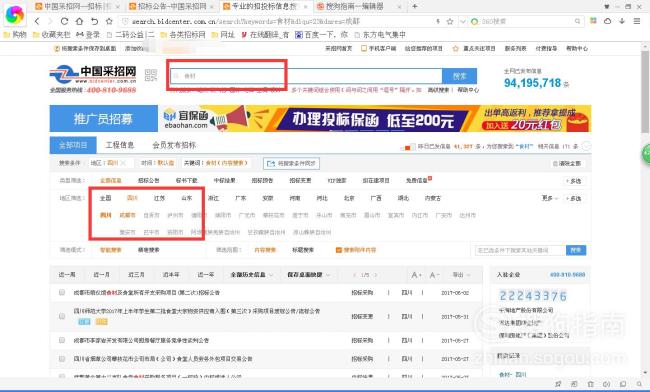Viewport: 650px width, 392px height.
Task: Expand the 更多 regions dropdown
Action: 550,198
